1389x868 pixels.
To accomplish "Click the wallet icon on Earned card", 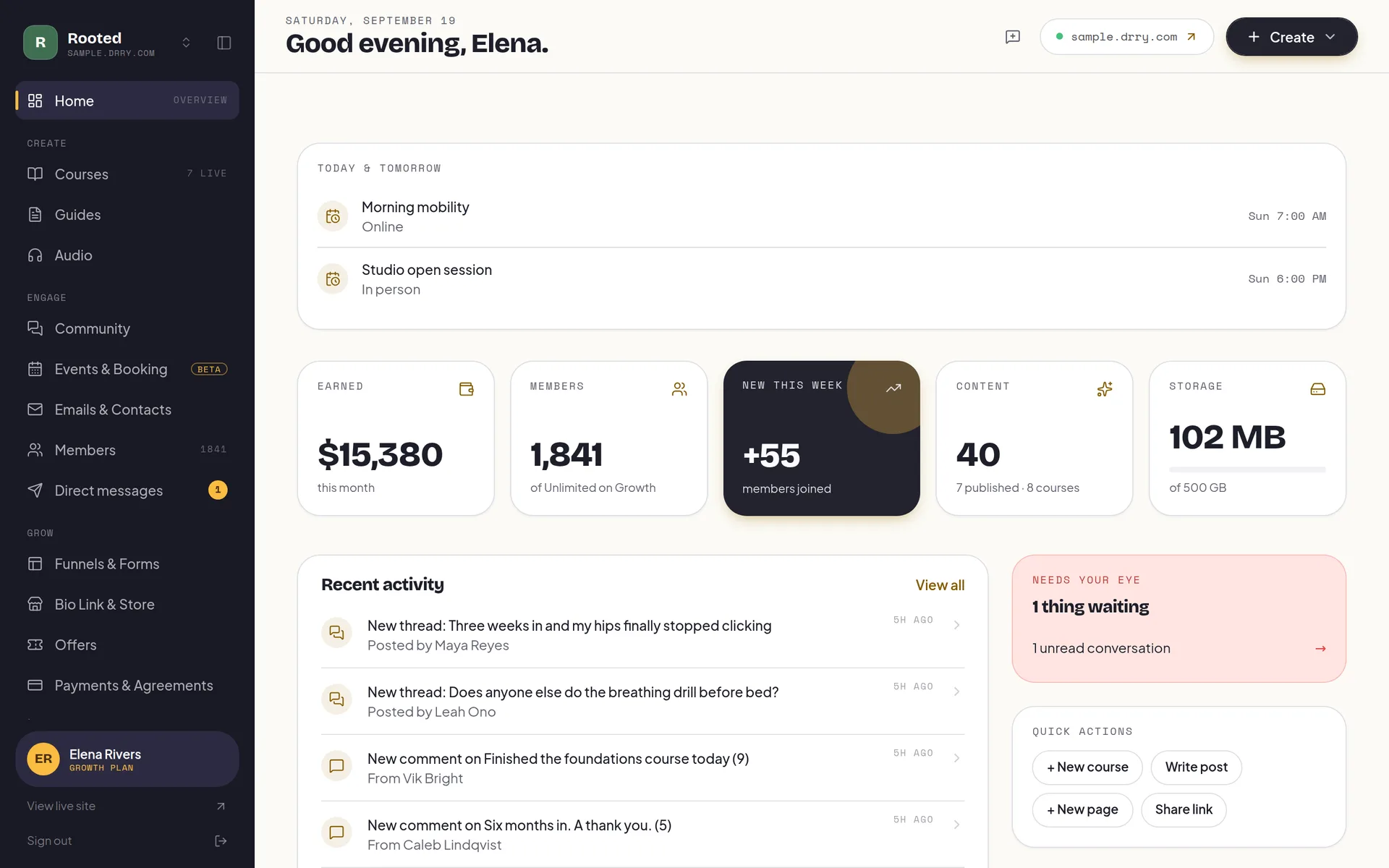I will pyautogui.click(x=467, y=389).
